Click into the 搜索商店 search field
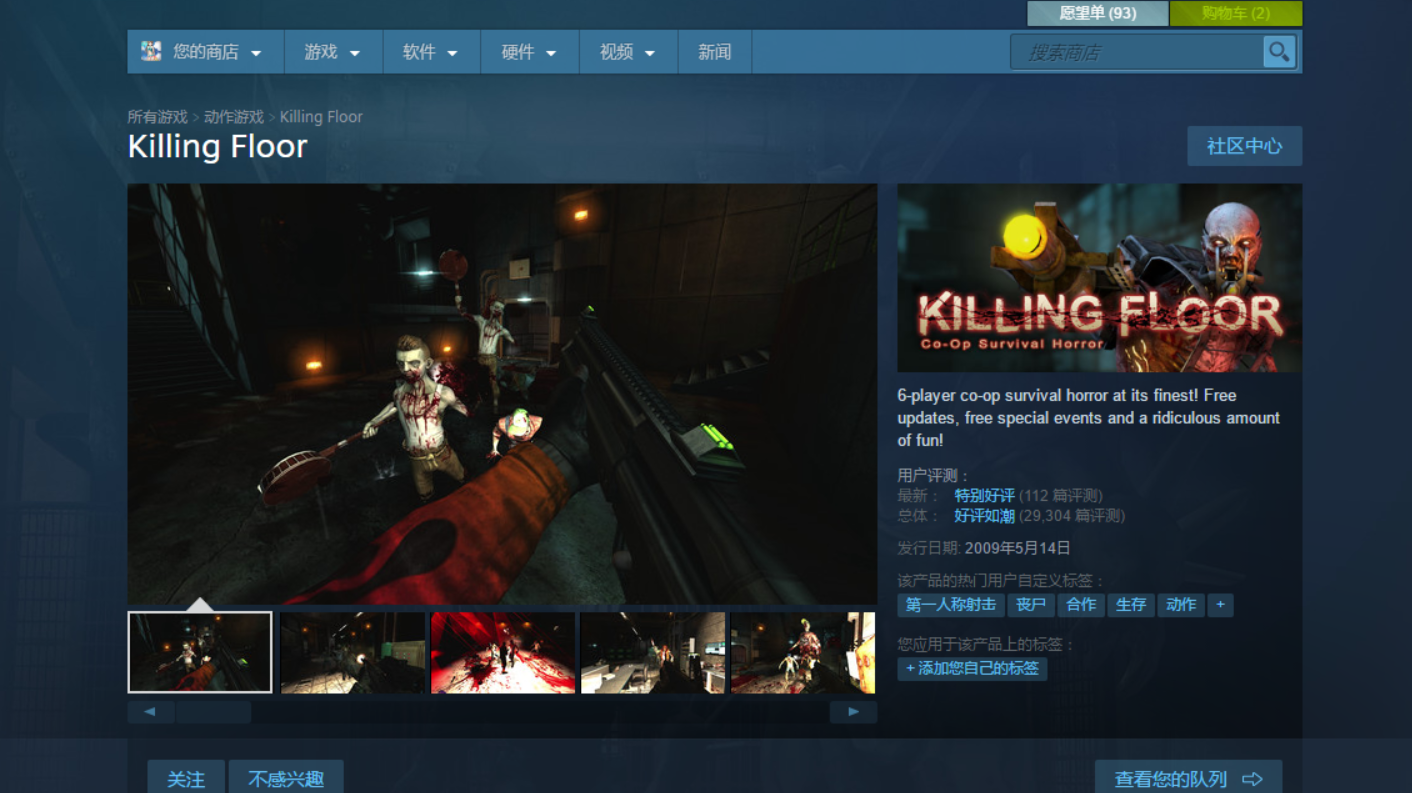The height and width of the screenshot is (793, 1412). point(1138,52)
